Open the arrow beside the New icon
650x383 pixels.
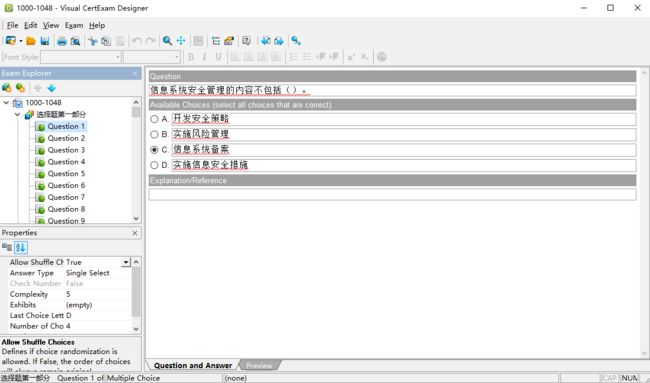pyautogui.click(x=21, y=41)
